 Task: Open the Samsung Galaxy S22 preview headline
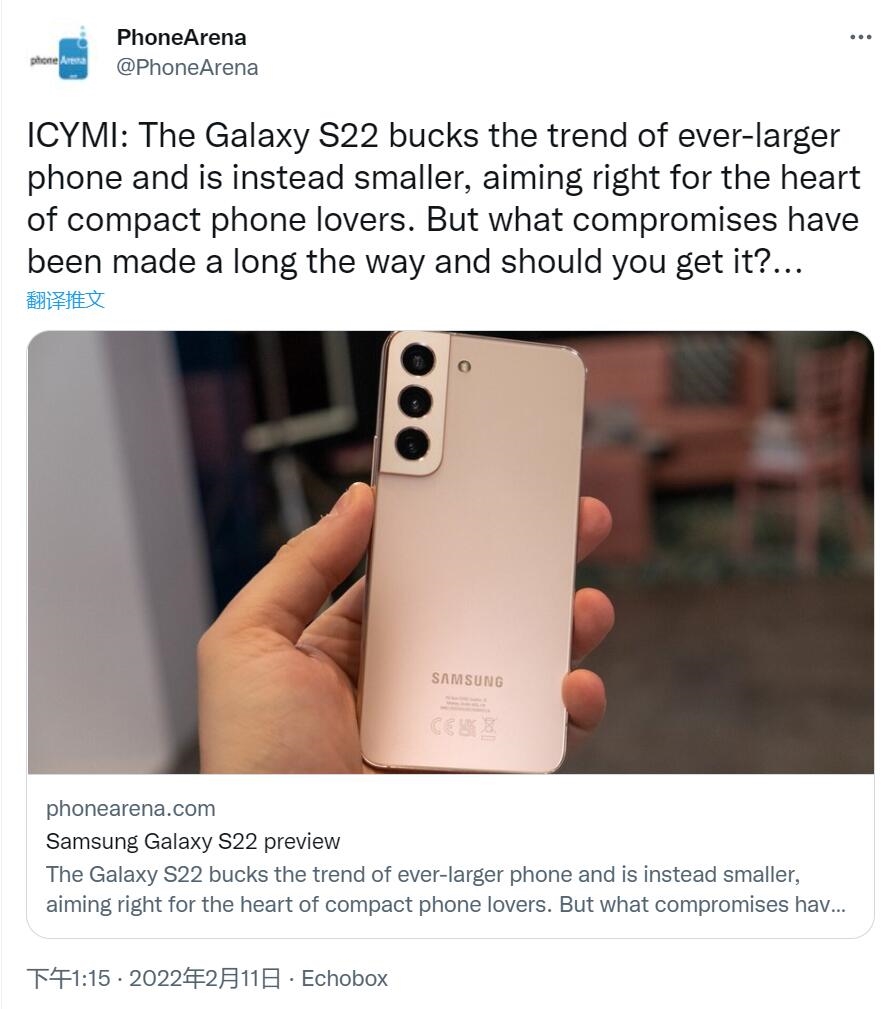coord(193,841)
